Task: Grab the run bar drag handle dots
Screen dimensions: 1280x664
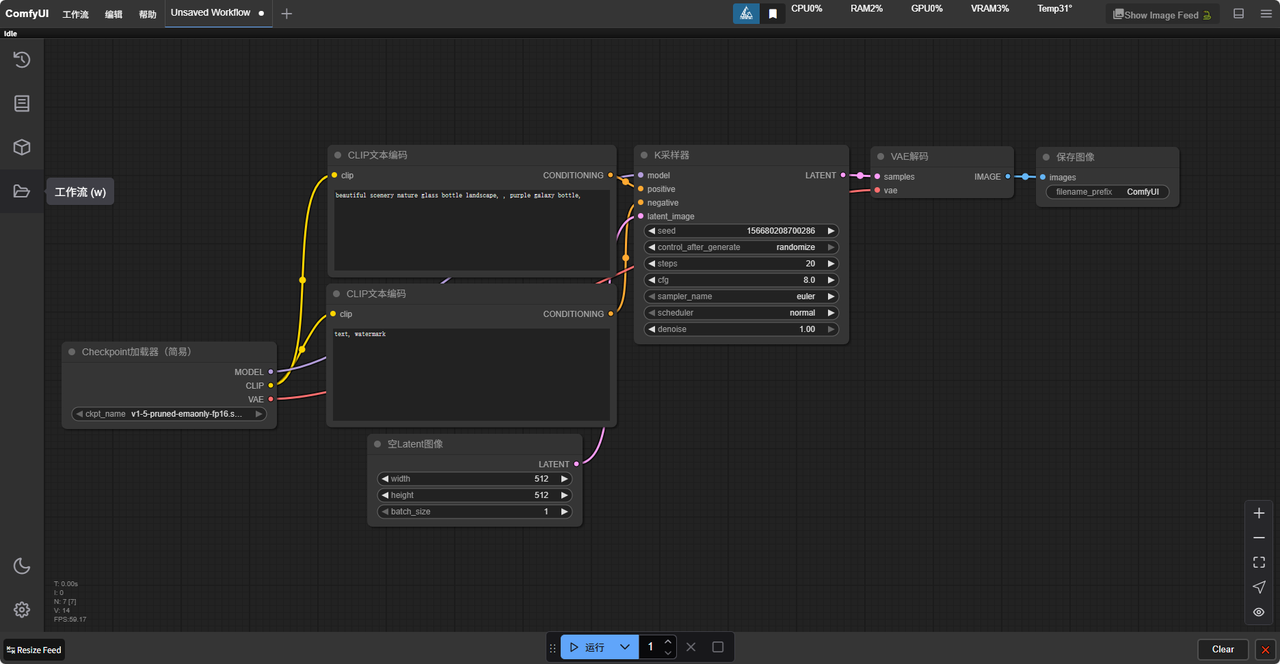Action: tap(553, 648)
